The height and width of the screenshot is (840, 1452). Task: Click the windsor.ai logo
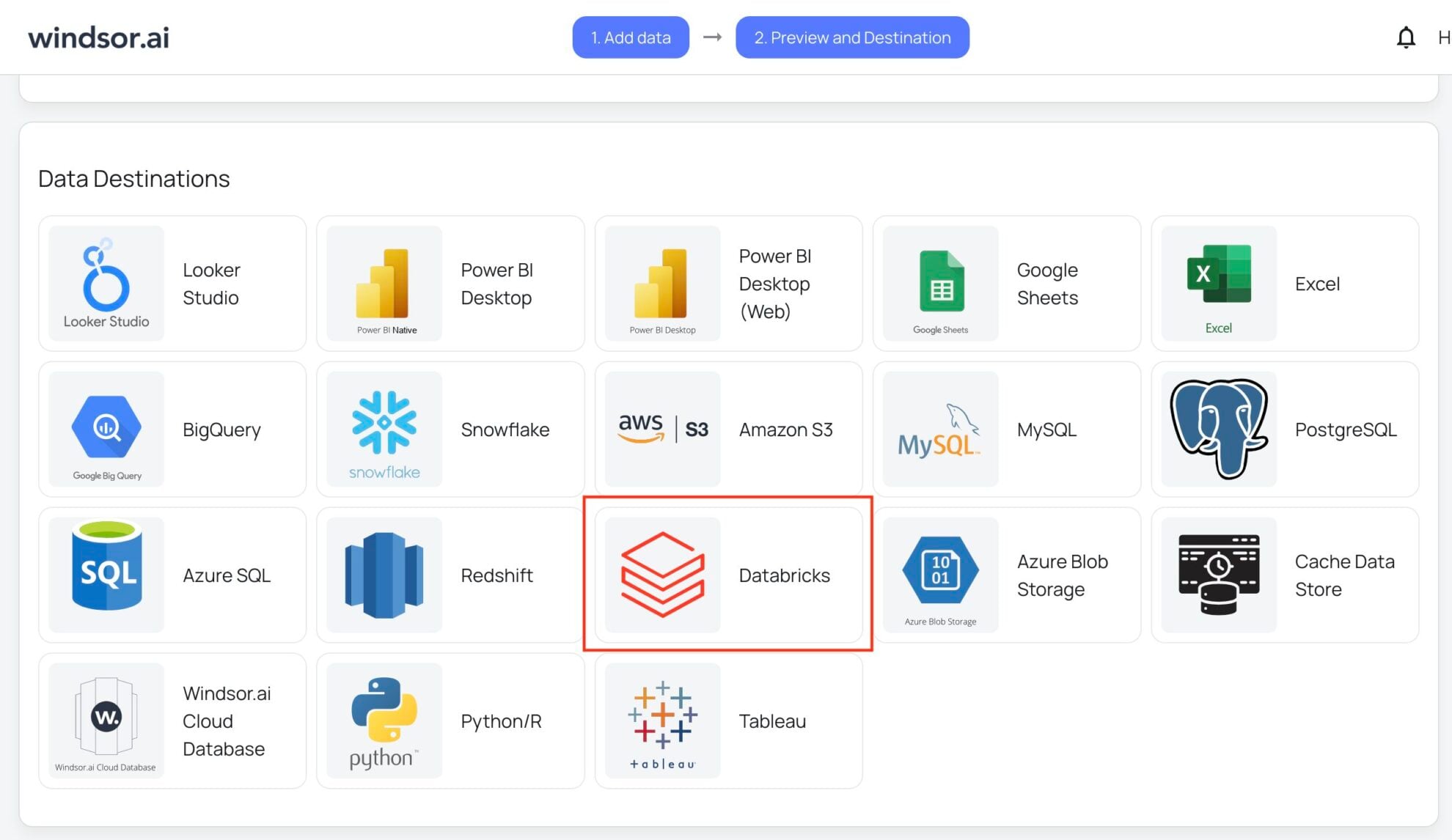pyautogui.click(x=98, y=37)
